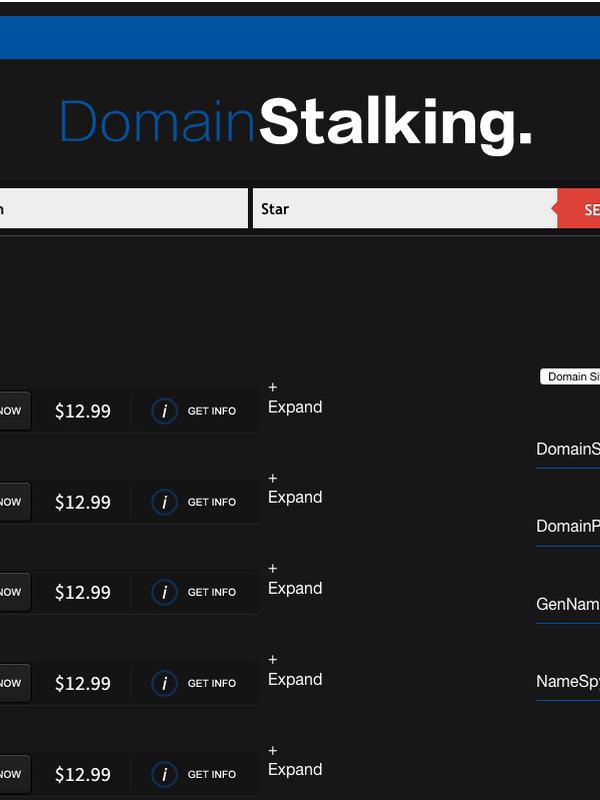Expand the third domain result row
Screen dimensions: 600x800
point(295,580)
